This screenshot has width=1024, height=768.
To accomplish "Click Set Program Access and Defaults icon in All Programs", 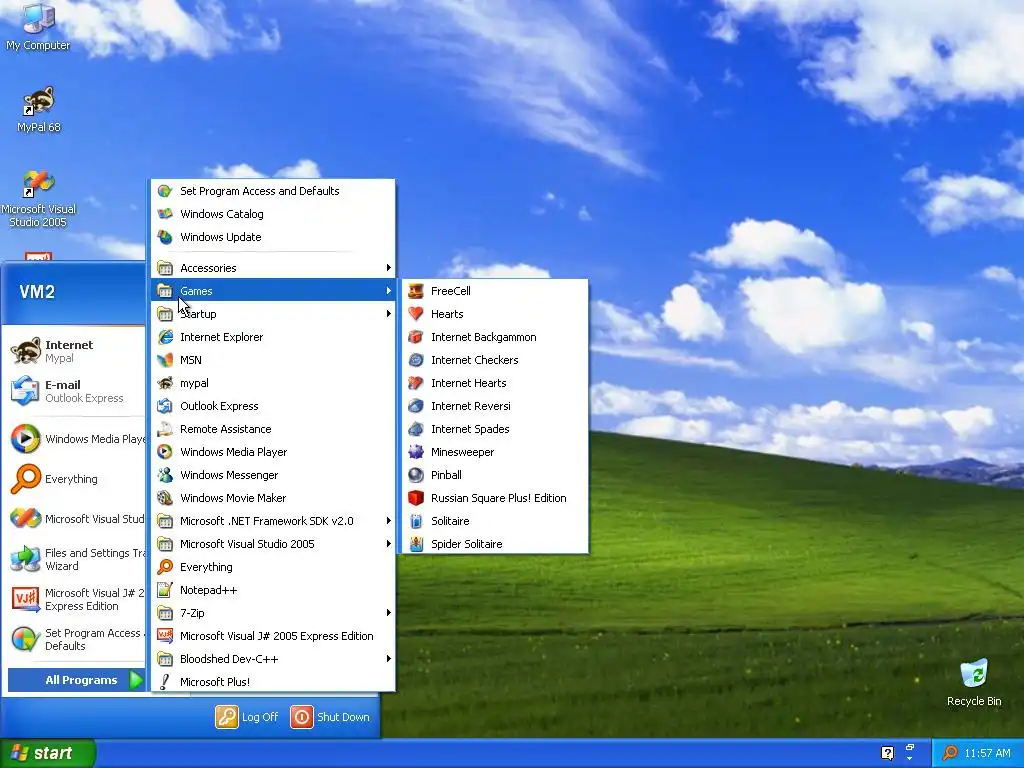I will 165,191.
